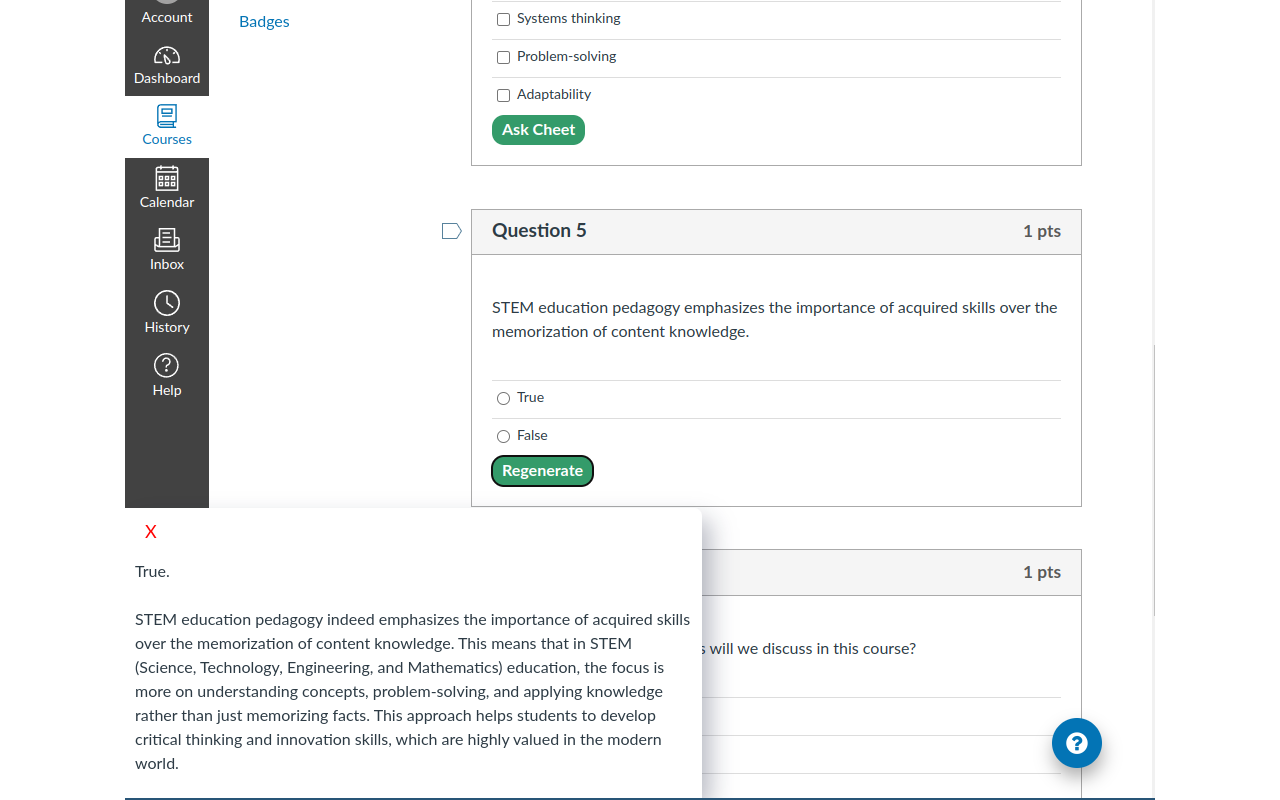Click the History clock icon
The height and width of the screenshot is (800, 1280).
(x=167, y=303)
